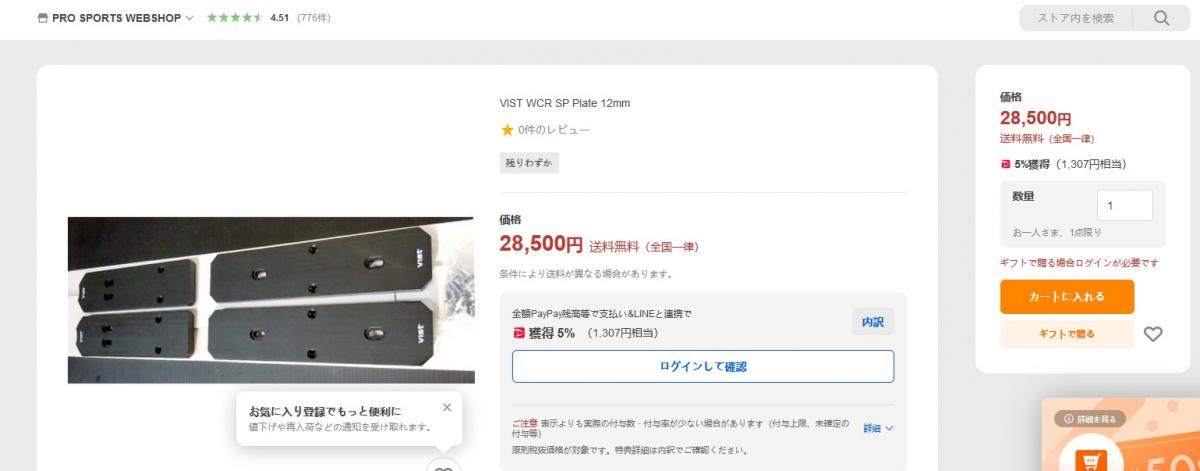Viewport: 1200px width, 471px height.
Task: Click the ストア内を検索 search field
Action: (x=1077, y=18)
